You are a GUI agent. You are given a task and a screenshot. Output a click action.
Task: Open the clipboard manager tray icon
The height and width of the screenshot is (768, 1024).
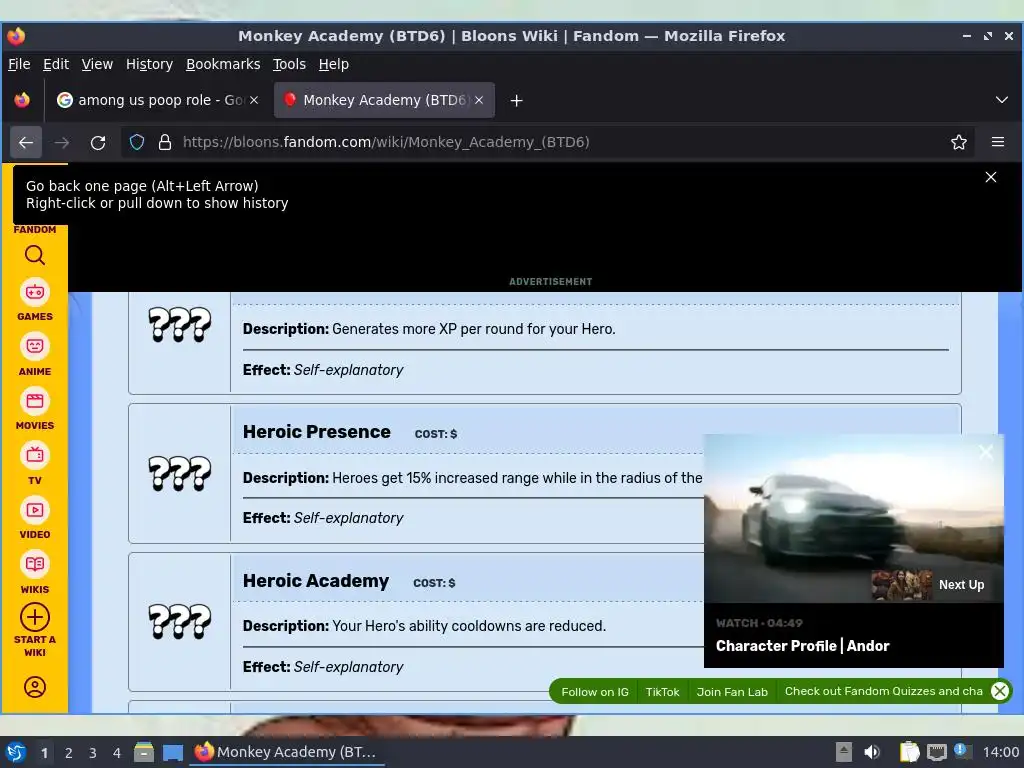point(909,752)
